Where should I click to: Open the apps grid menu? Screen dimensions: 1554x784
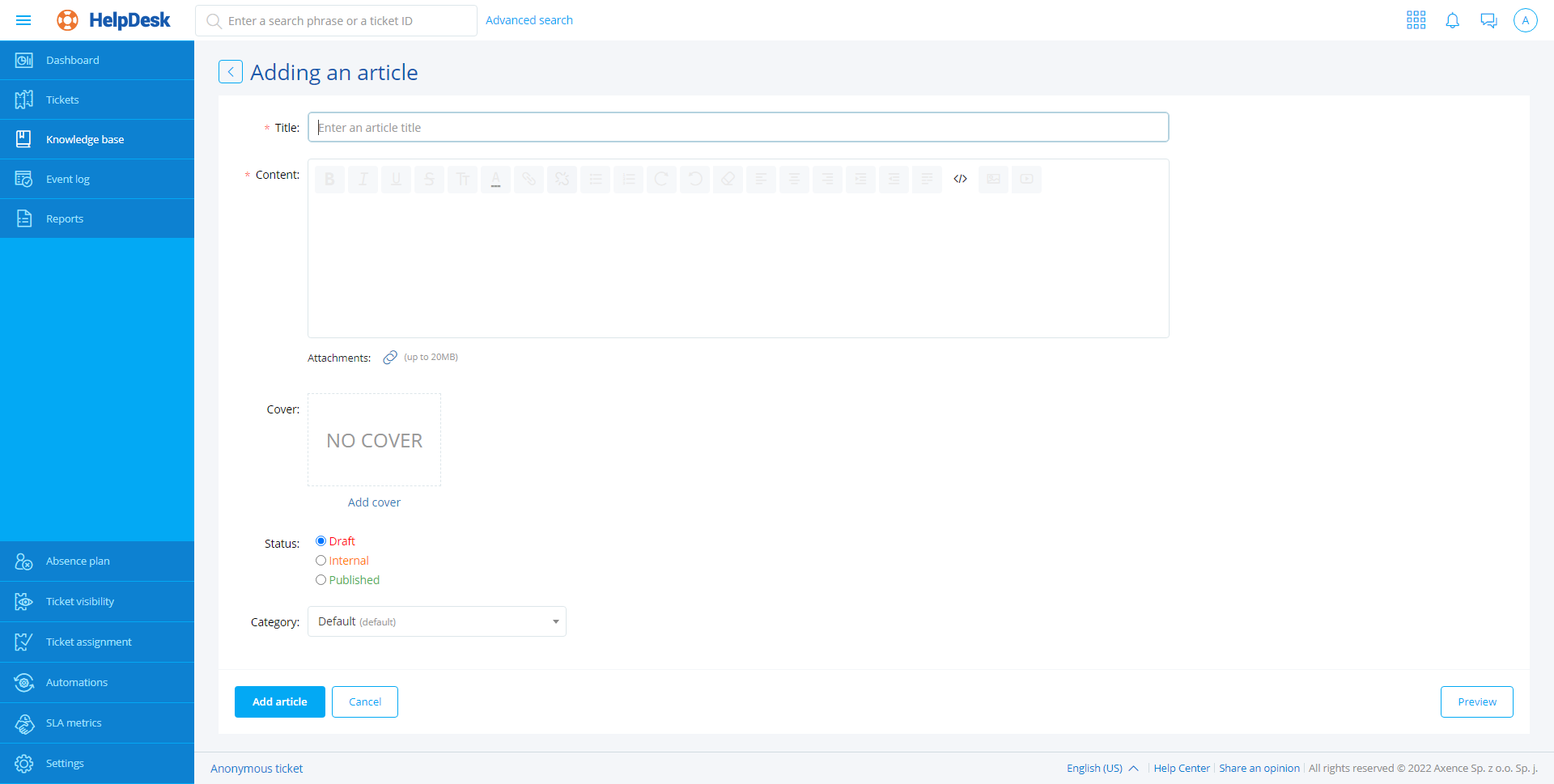coord(1416,20)
